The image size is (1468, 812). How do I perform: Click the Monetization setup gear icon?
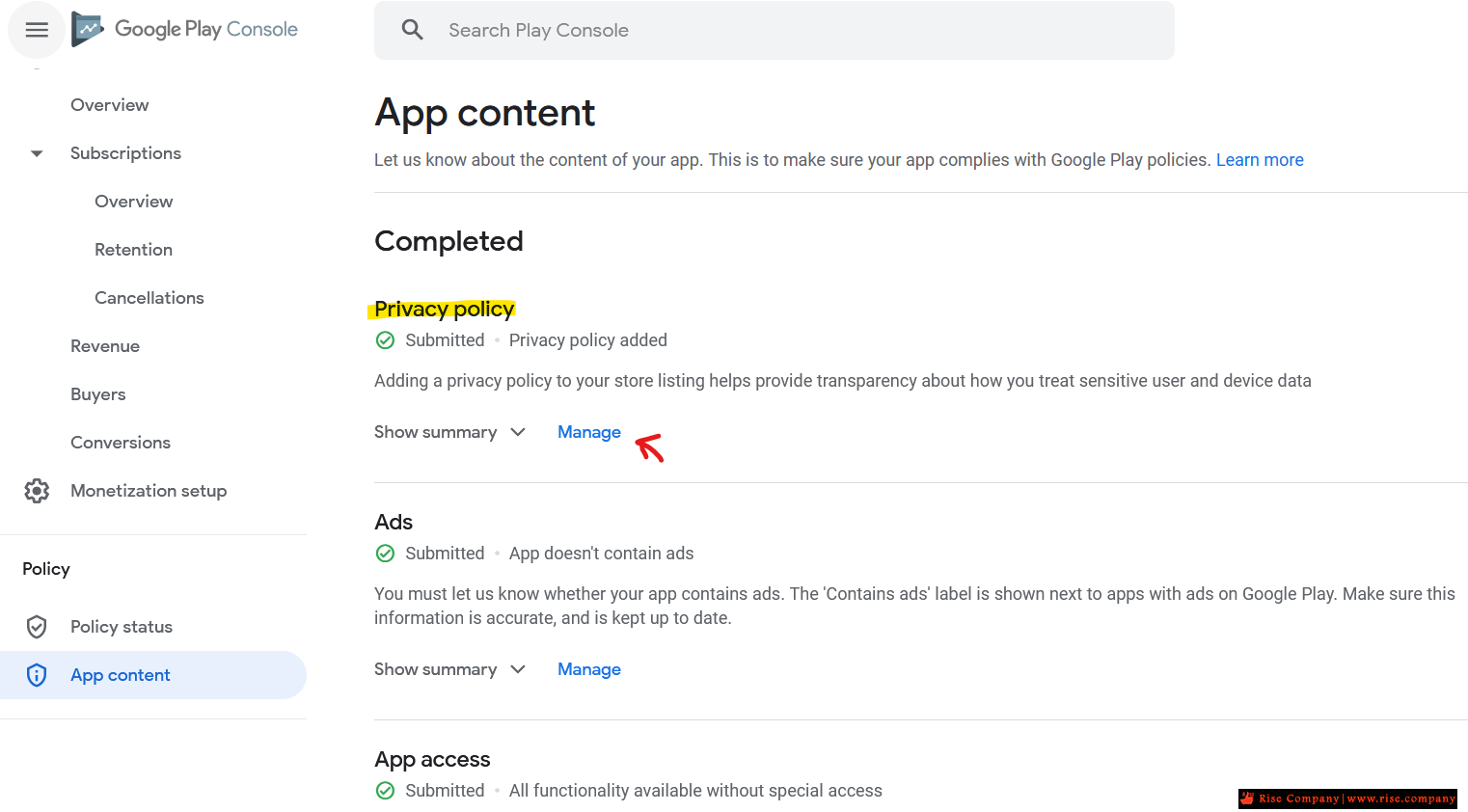tap(37, 491)
